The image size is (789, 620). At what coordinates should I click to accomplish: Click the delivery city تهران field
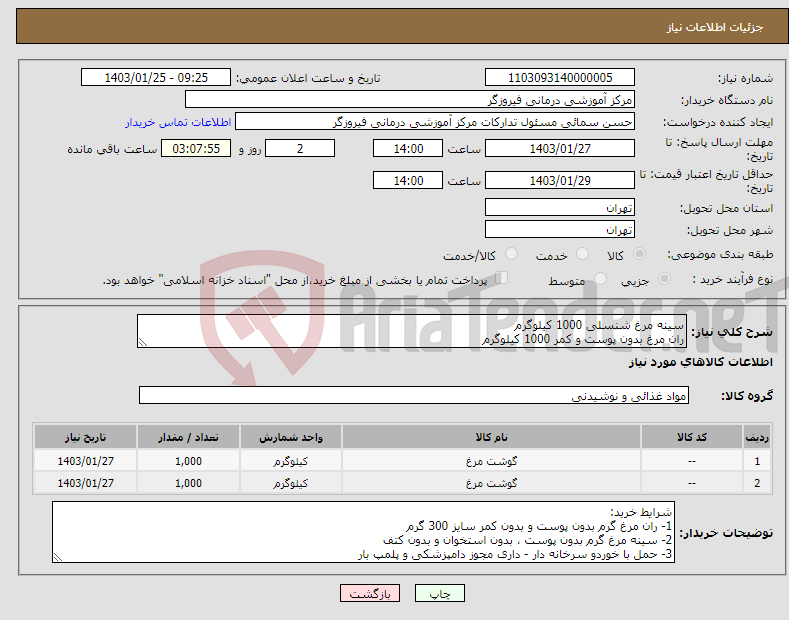click(x=560, y=229)
